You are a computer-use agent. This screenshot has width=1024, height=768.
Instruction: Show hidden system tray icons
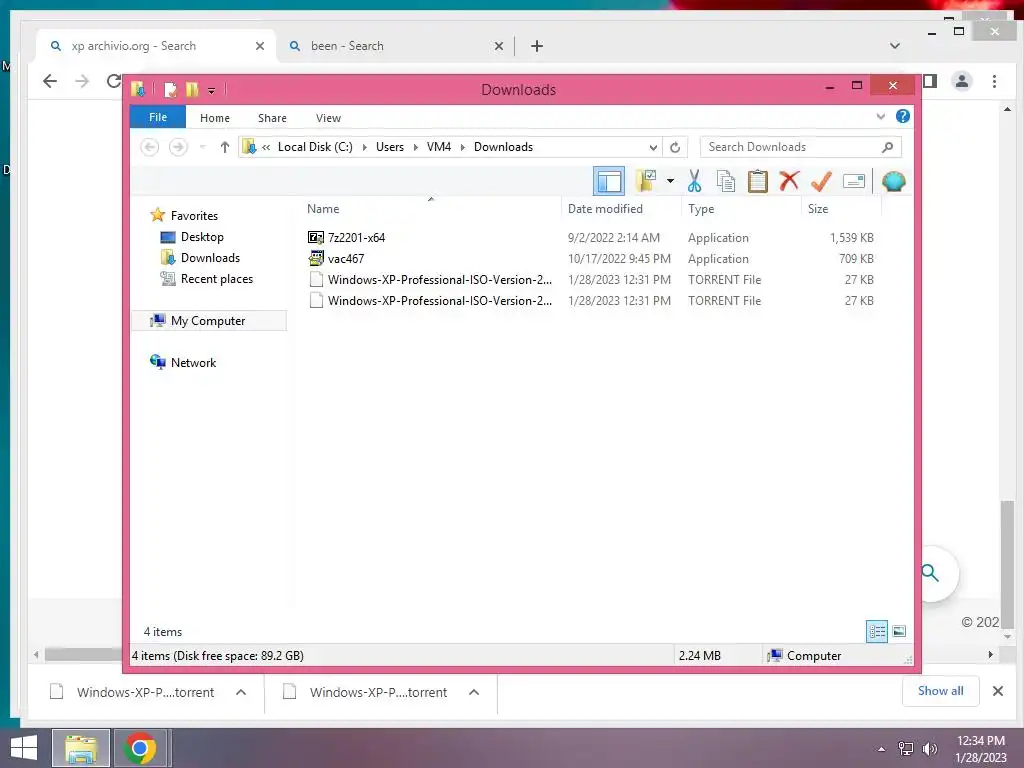click(x=882, y=749)
